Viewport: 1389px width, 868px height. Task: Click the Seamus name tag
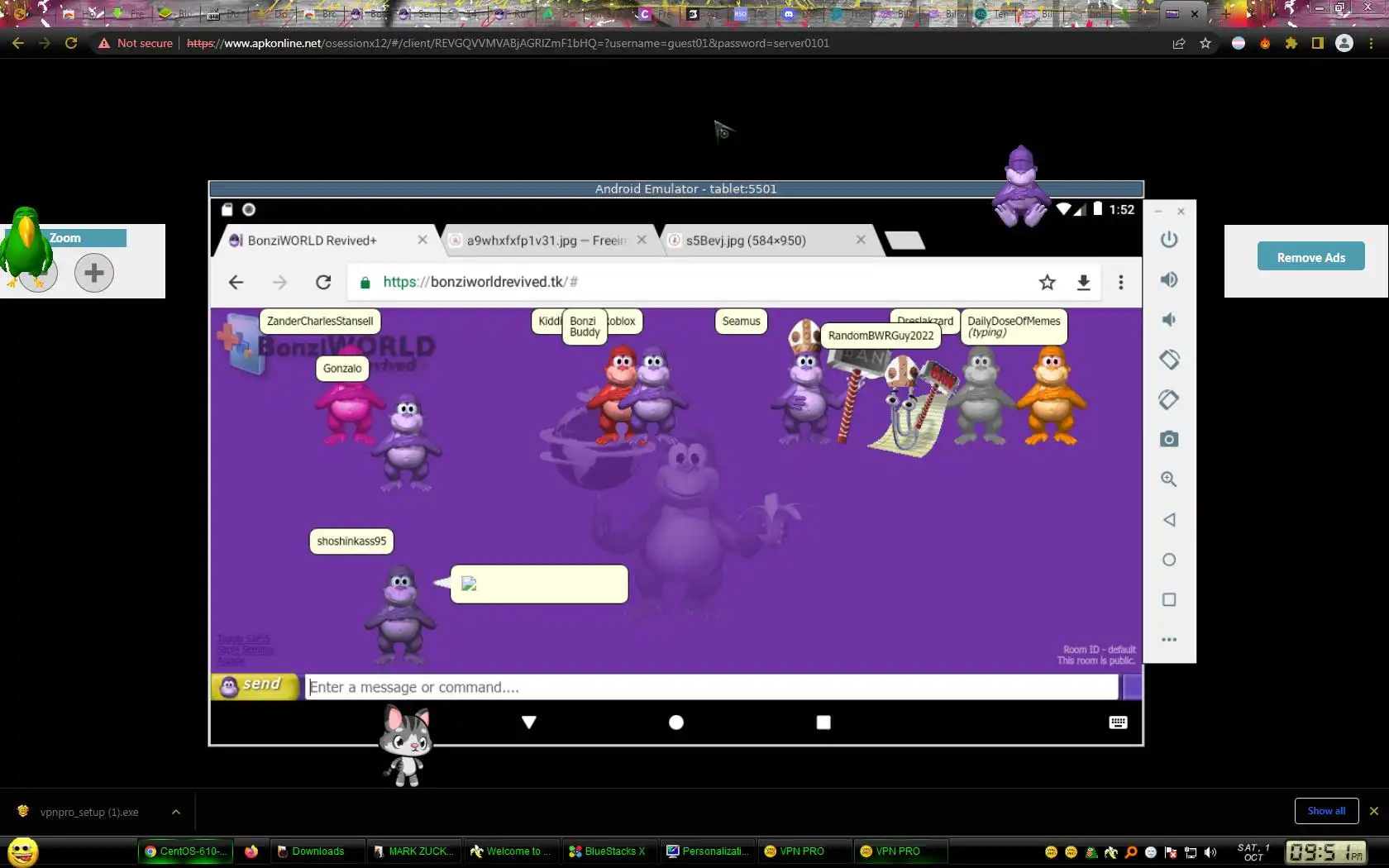[741, 322]
